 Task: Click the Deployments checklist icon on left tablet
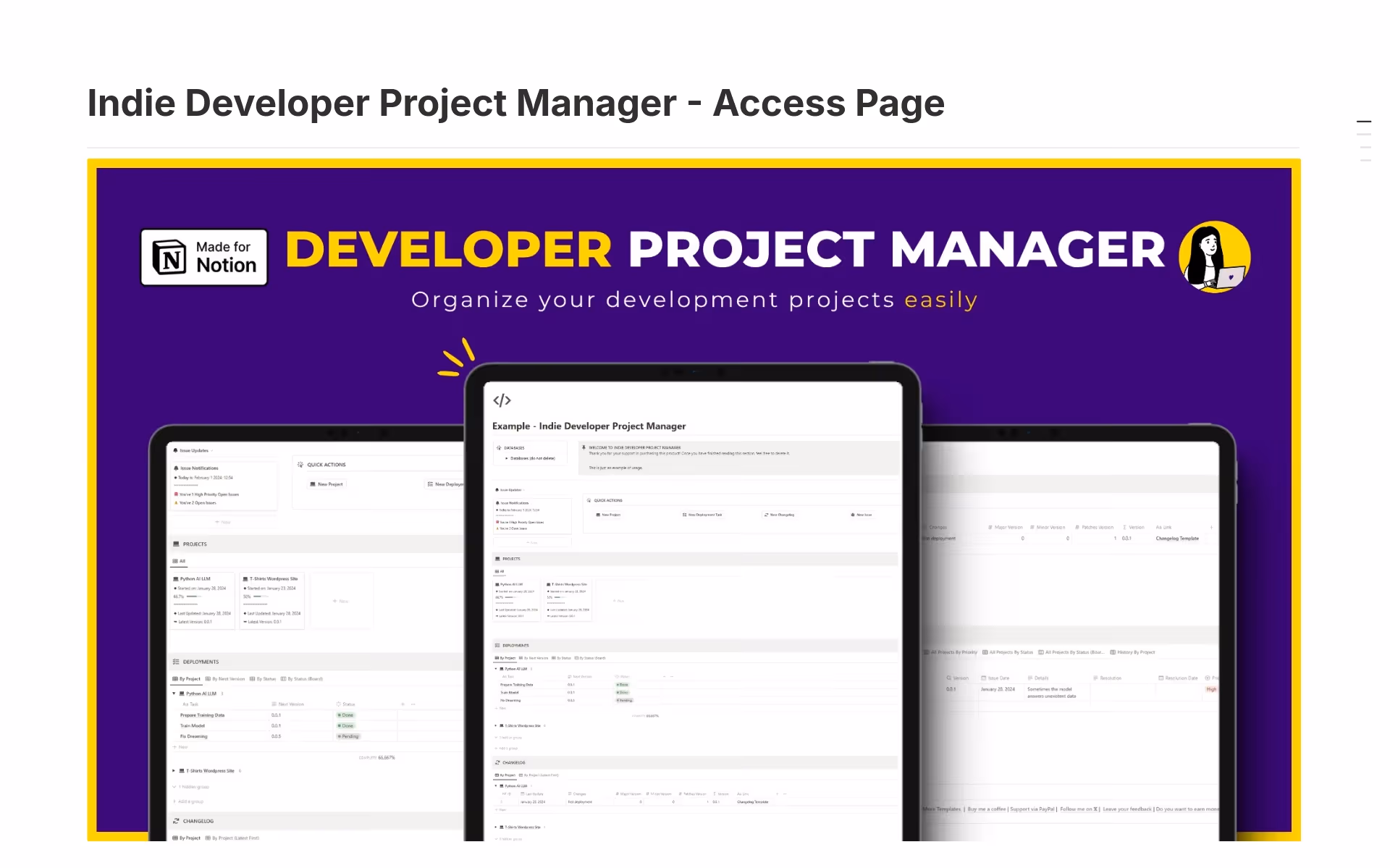pos(176,662)
